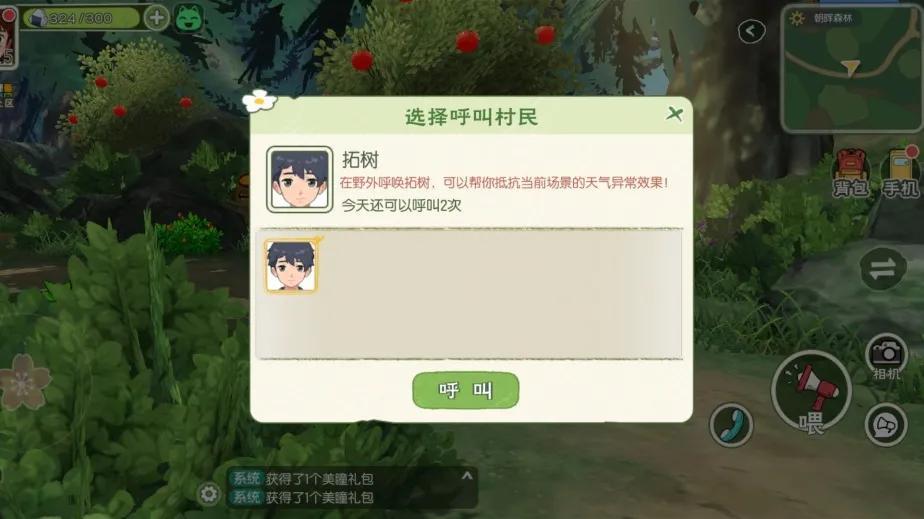Image resolution: width=924 pixels, height=519 pixels.
Task: Tap the green cat face icon
Action: (x=189, y=18)
